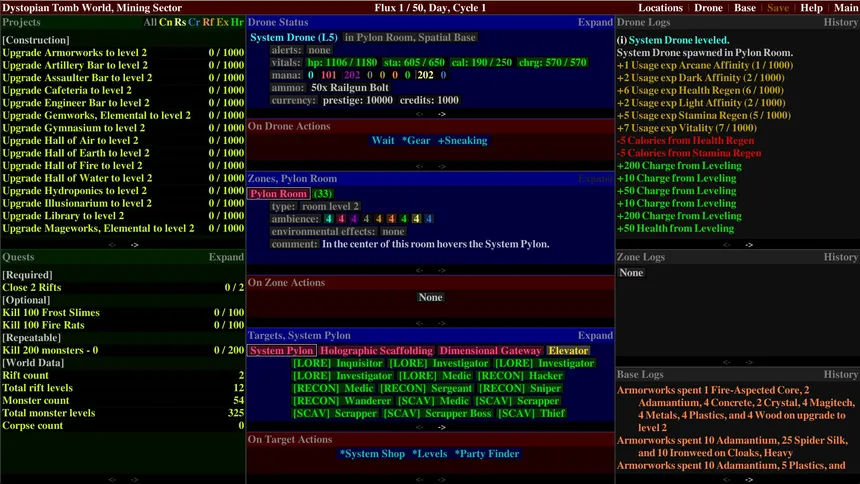Go to next page of Projects list
The height and width of the screenshot is (484, 860).
[x=135, y=245]
